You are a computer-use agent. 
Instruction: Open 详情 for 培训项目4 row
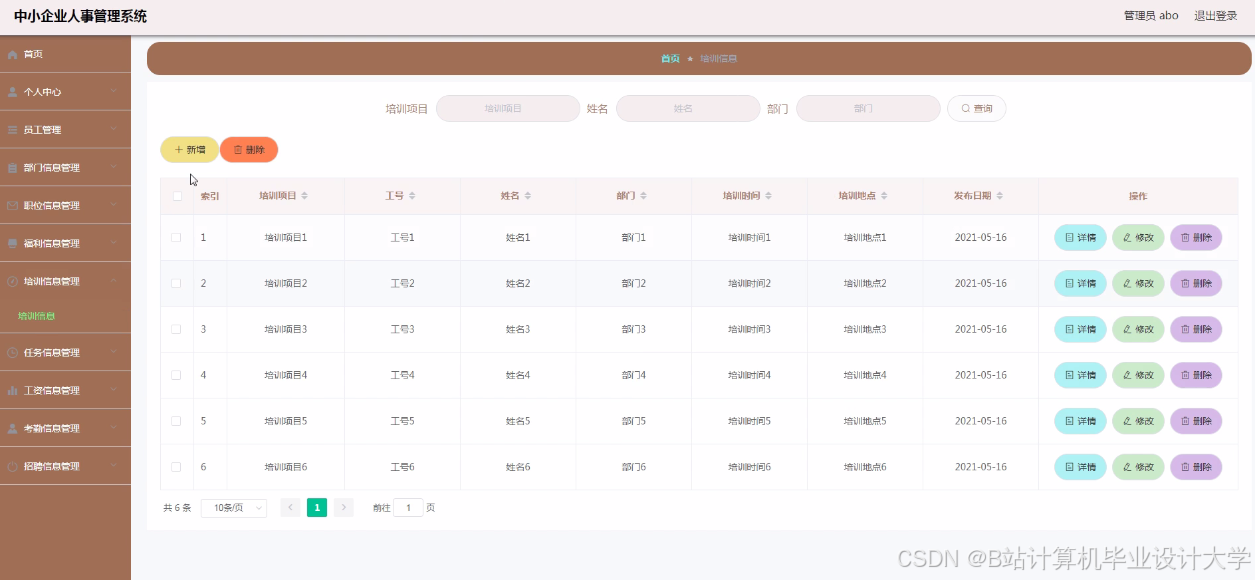pos(1080,375)
